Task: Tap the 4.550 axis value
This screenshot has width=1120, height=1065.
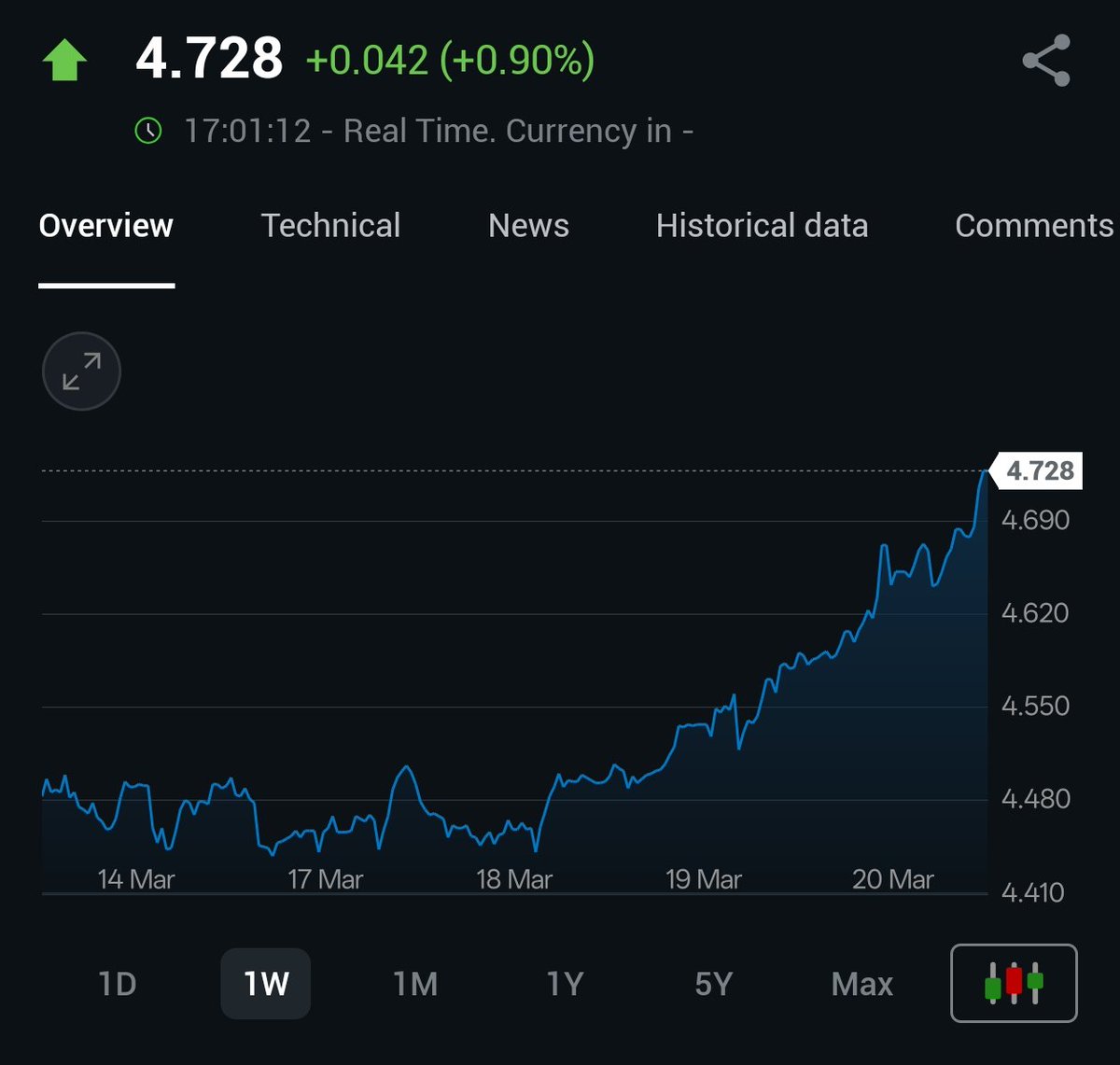Action: [x=1035, y=706]
